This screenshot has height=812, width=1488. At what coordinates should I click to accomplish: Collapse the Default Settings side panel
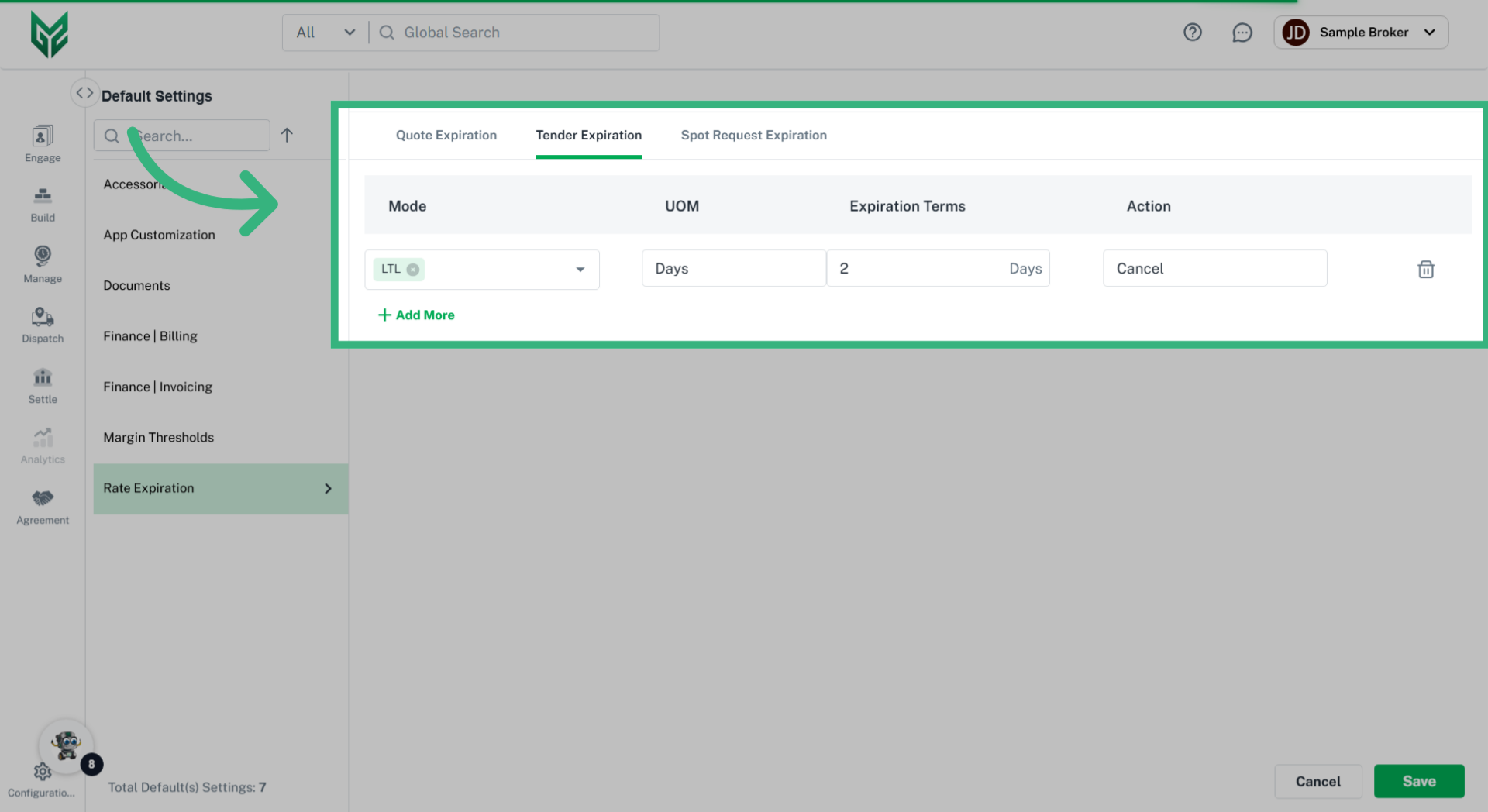pos(84,93)
